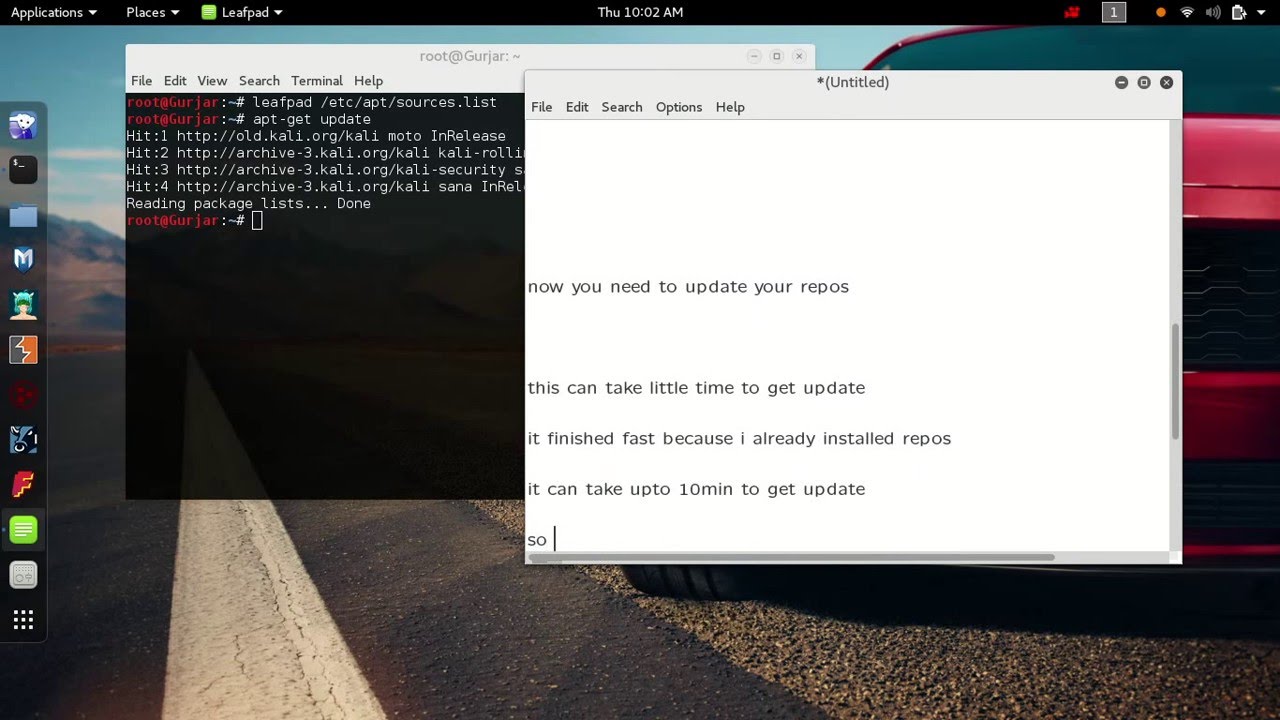
Task: Click 'Hit:1 http://old.kali.org/kali moto InRelease'
Action: point(316,136)
